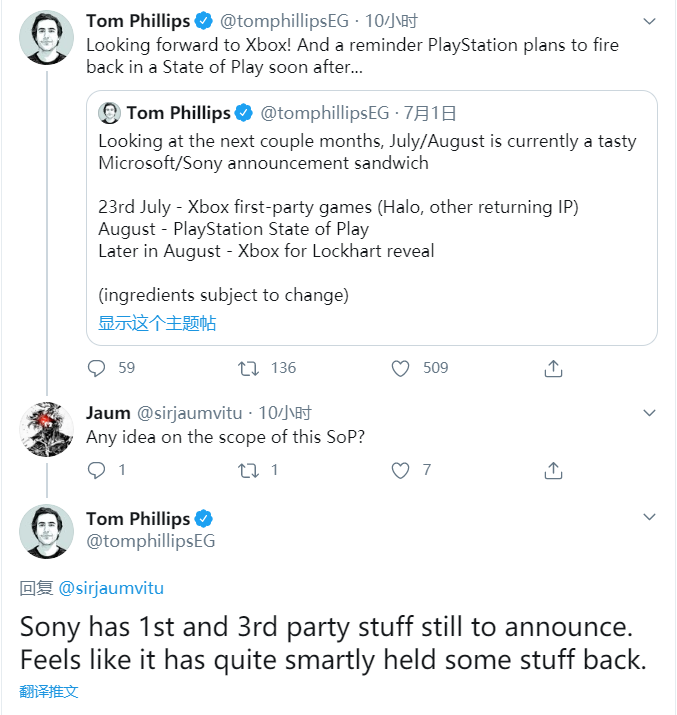Like Jaum's tweet with 7 likes

click(x=401, y=470)
